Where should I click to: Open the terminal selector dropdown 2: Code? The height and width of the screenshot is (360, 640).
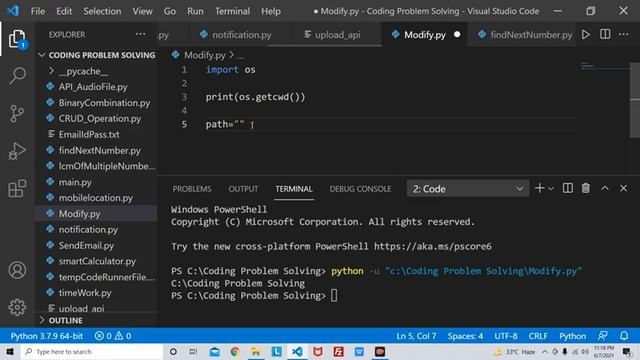468,189
